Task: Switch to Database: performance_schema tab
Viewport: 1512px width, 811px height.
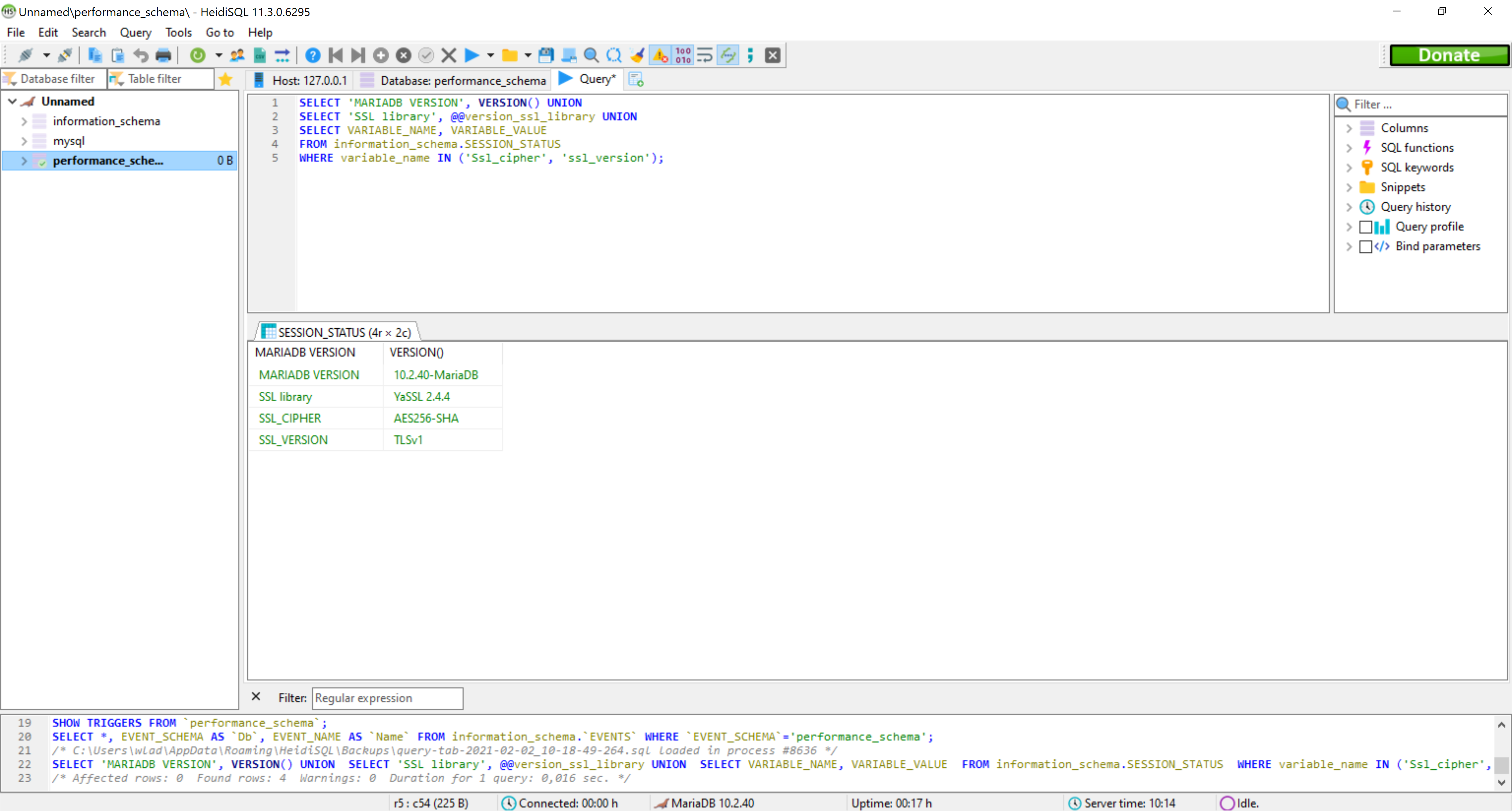Action: coord(455,80)
